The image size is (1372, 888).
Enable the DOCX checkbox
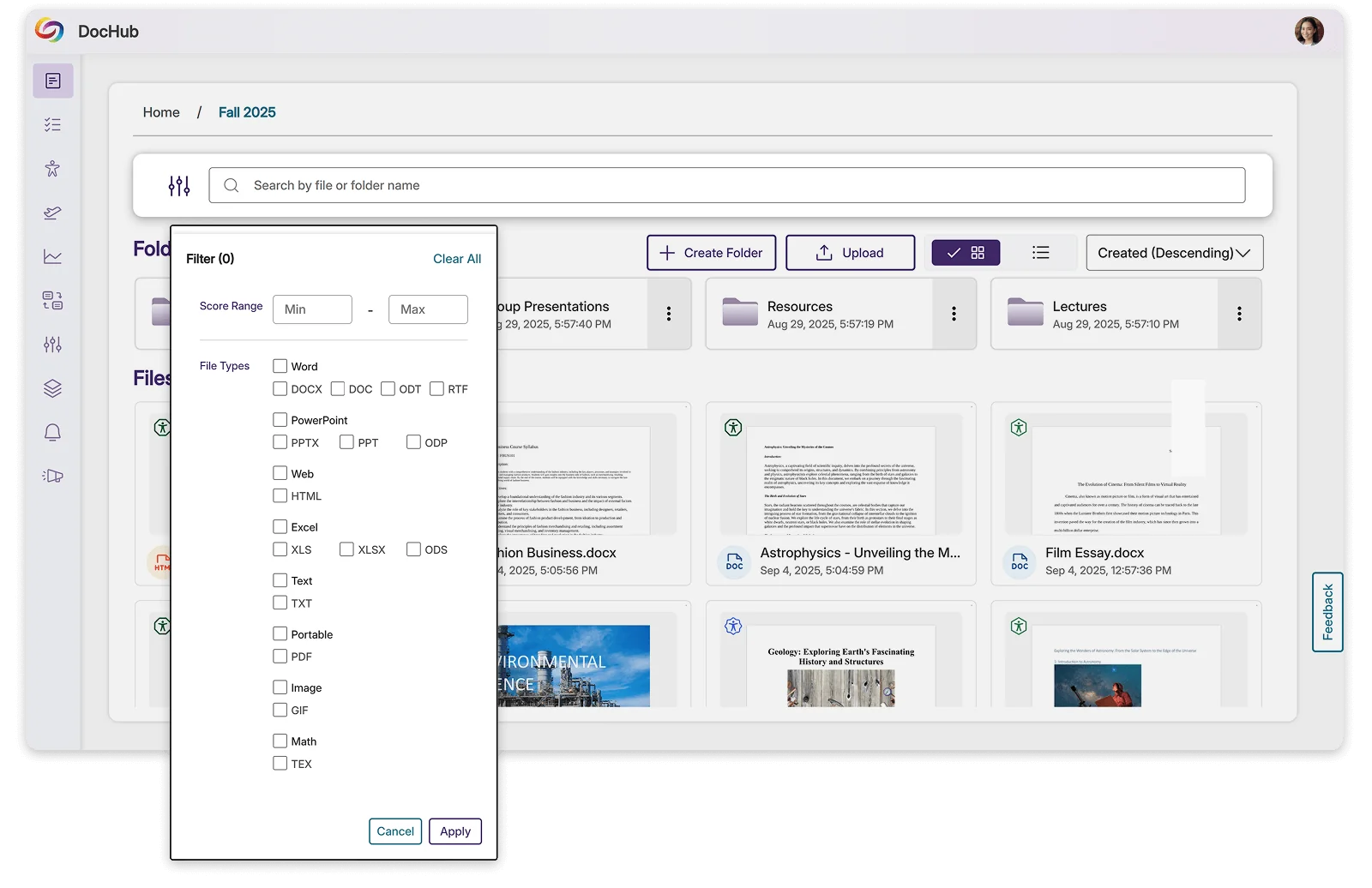click(x=280, y=389)
